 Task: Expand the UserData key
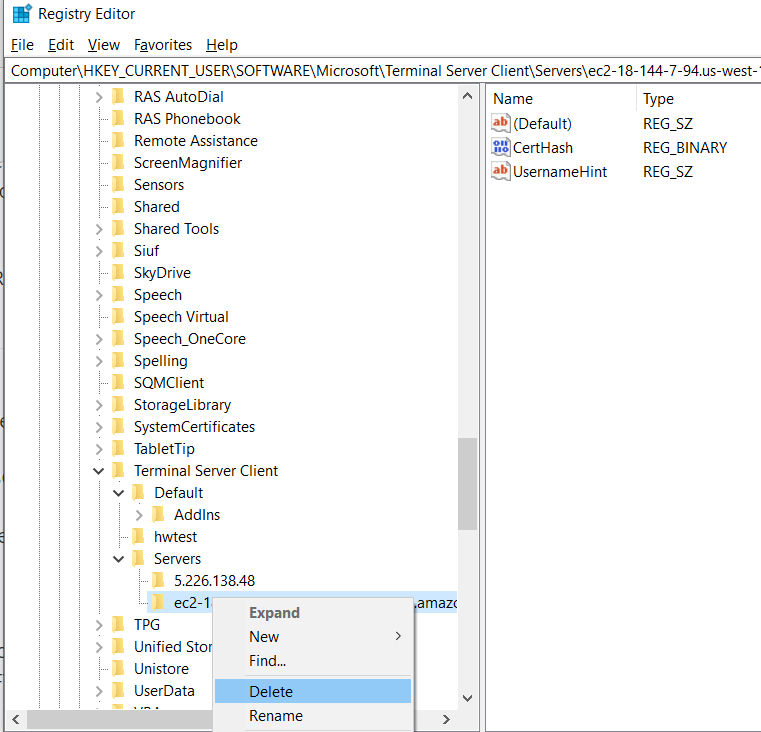click(99, 691)
